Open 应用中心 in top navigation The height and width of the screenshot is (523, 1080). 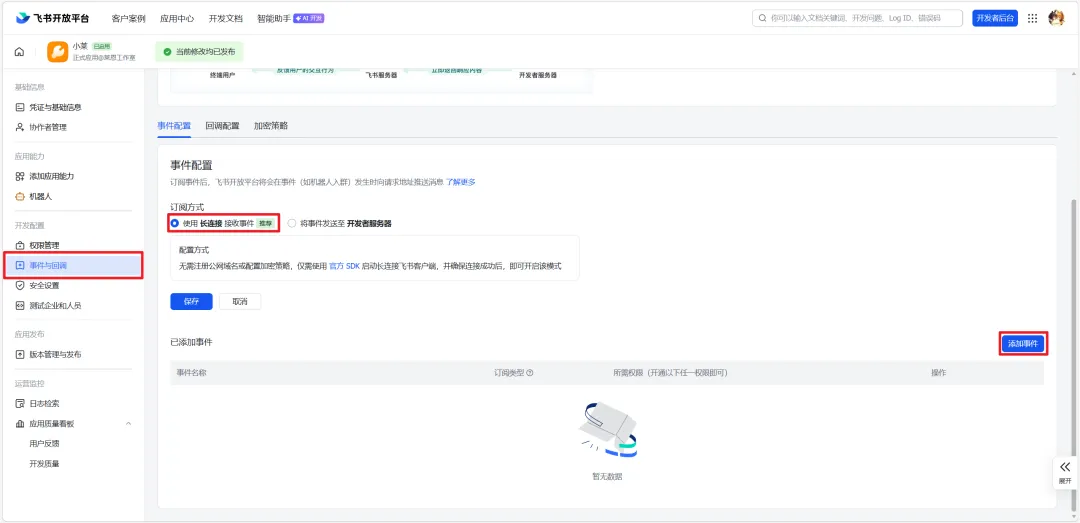click(x=176, y=19)
